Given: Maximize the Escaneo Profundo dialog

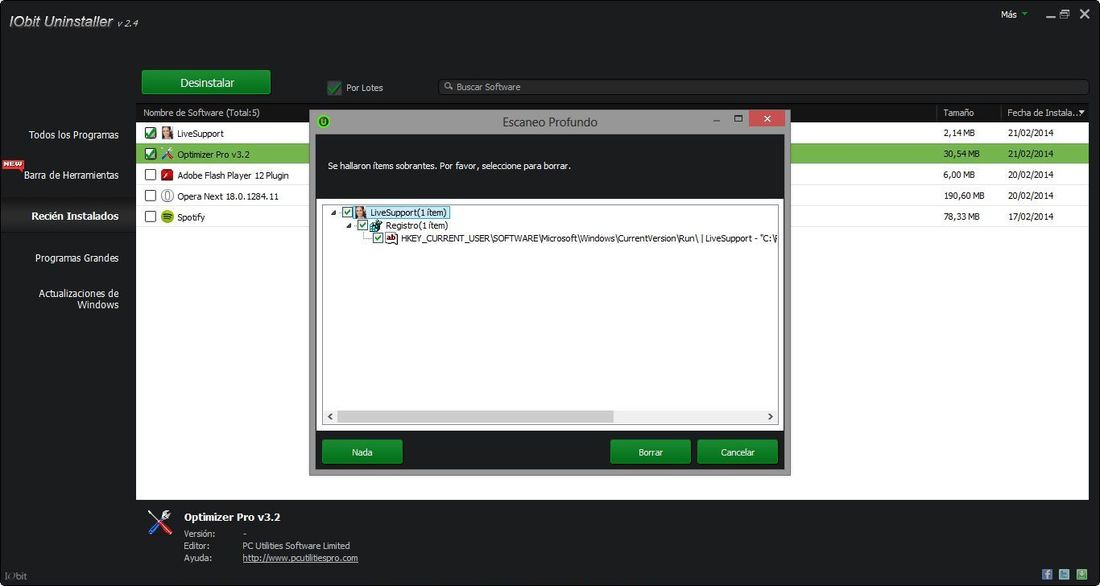Looking at the screenshot, I should [x=738, y=119].
